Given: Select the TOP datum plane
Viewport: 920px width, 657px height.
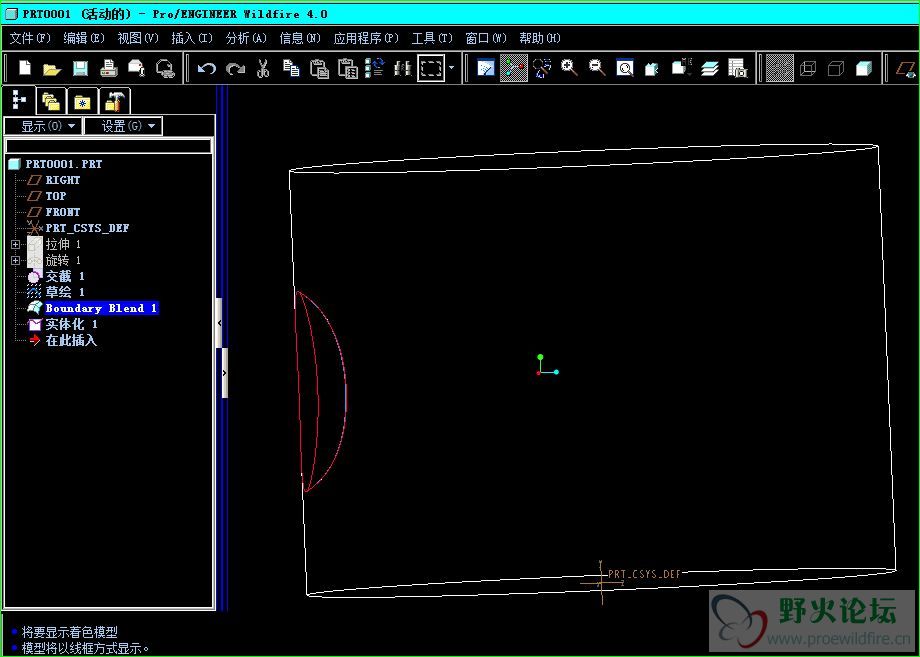Looking at the screenshot, I should tap(47, 196).
